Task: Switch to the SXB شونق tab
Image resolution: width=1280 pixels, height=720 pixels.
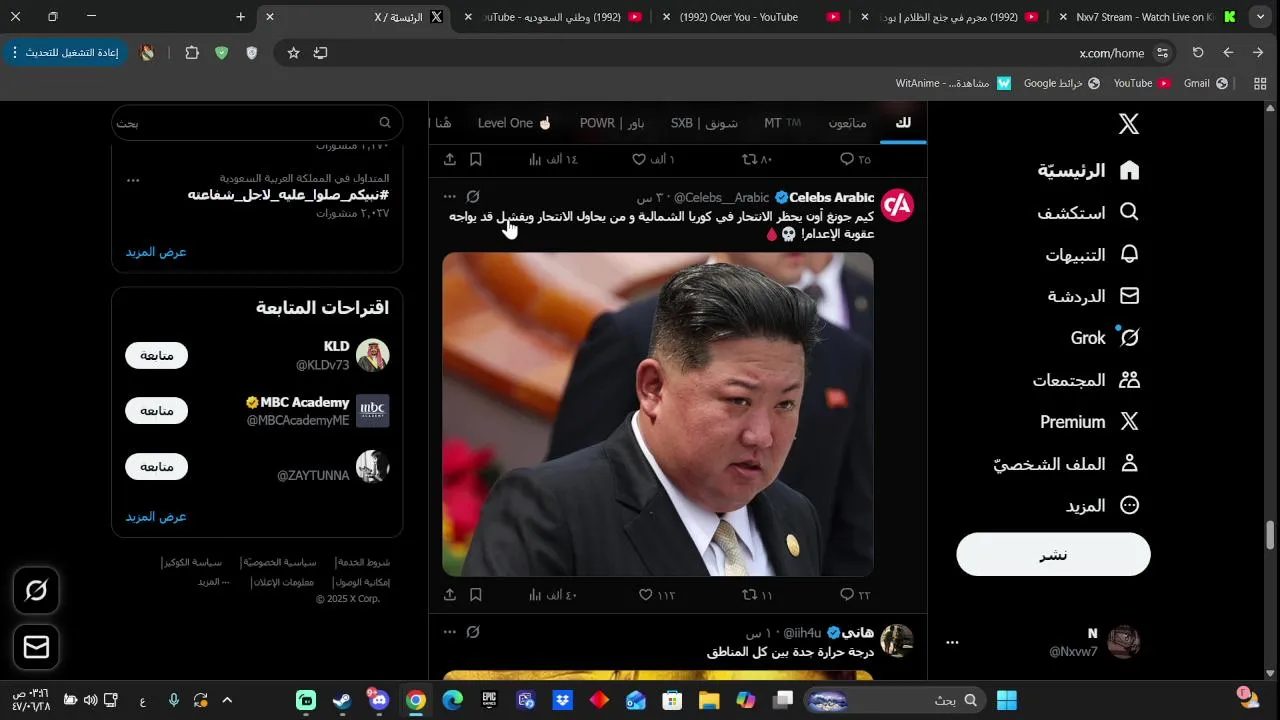Action: click(x=704, y=123)
